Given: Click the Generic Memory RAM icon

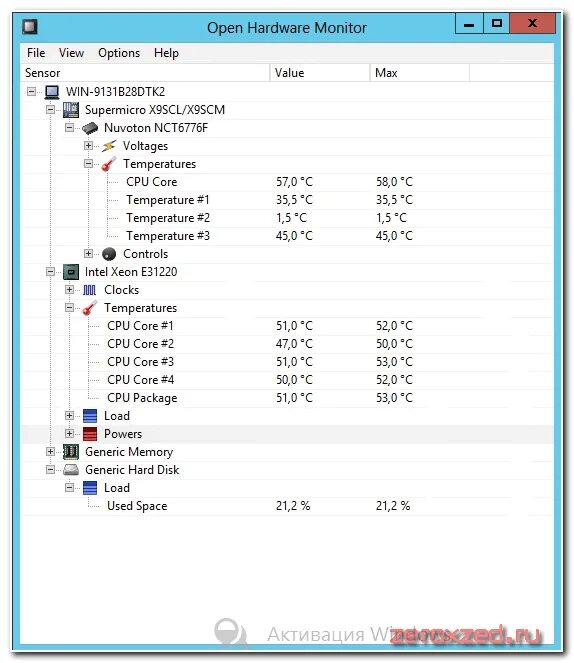Looking at the screenshot, I should click(71, 452).
